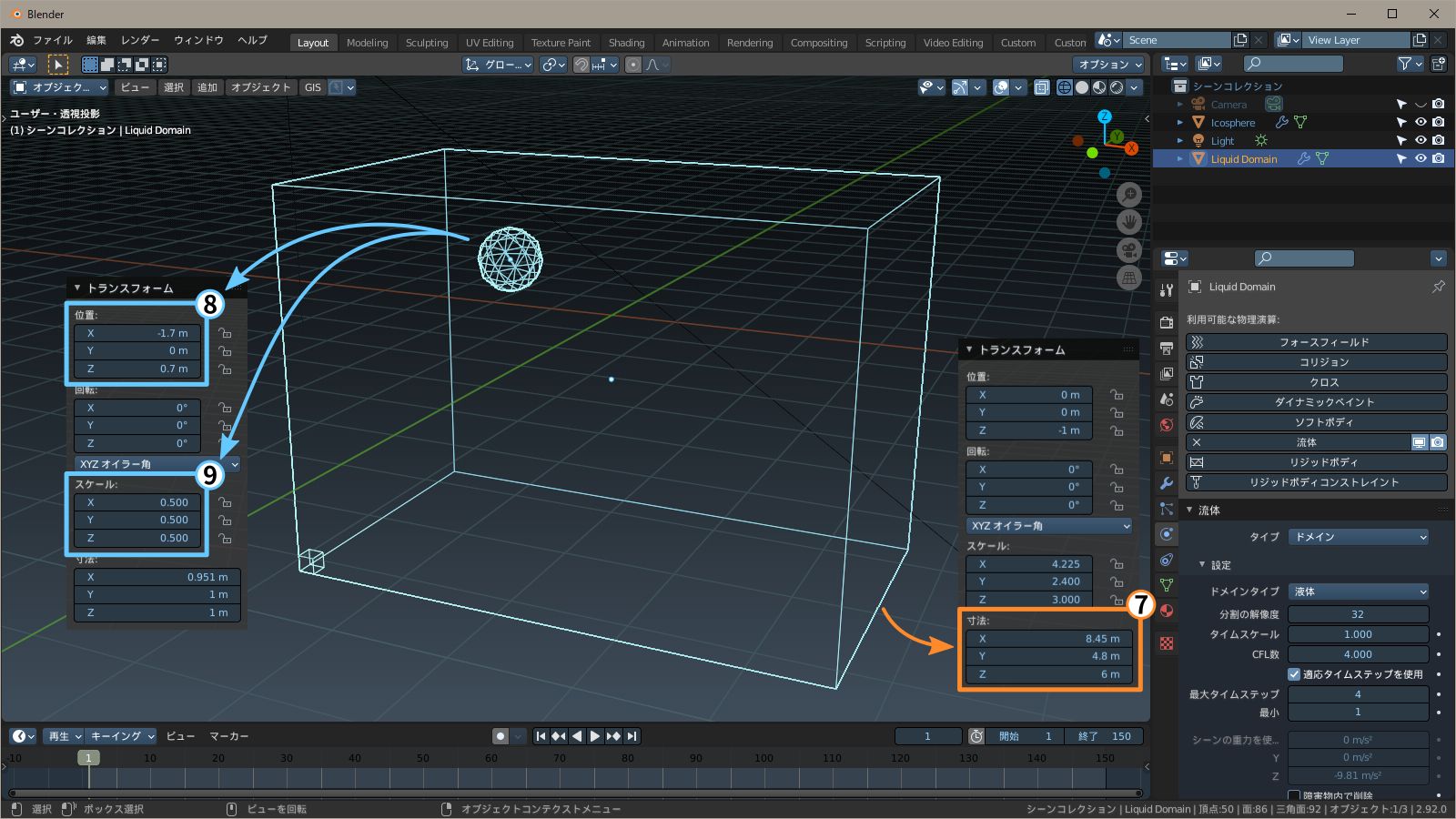Viewport: 1456px width, 819px height.
Task: Open the Object Data mesh properties tab
Action: 1167,585
